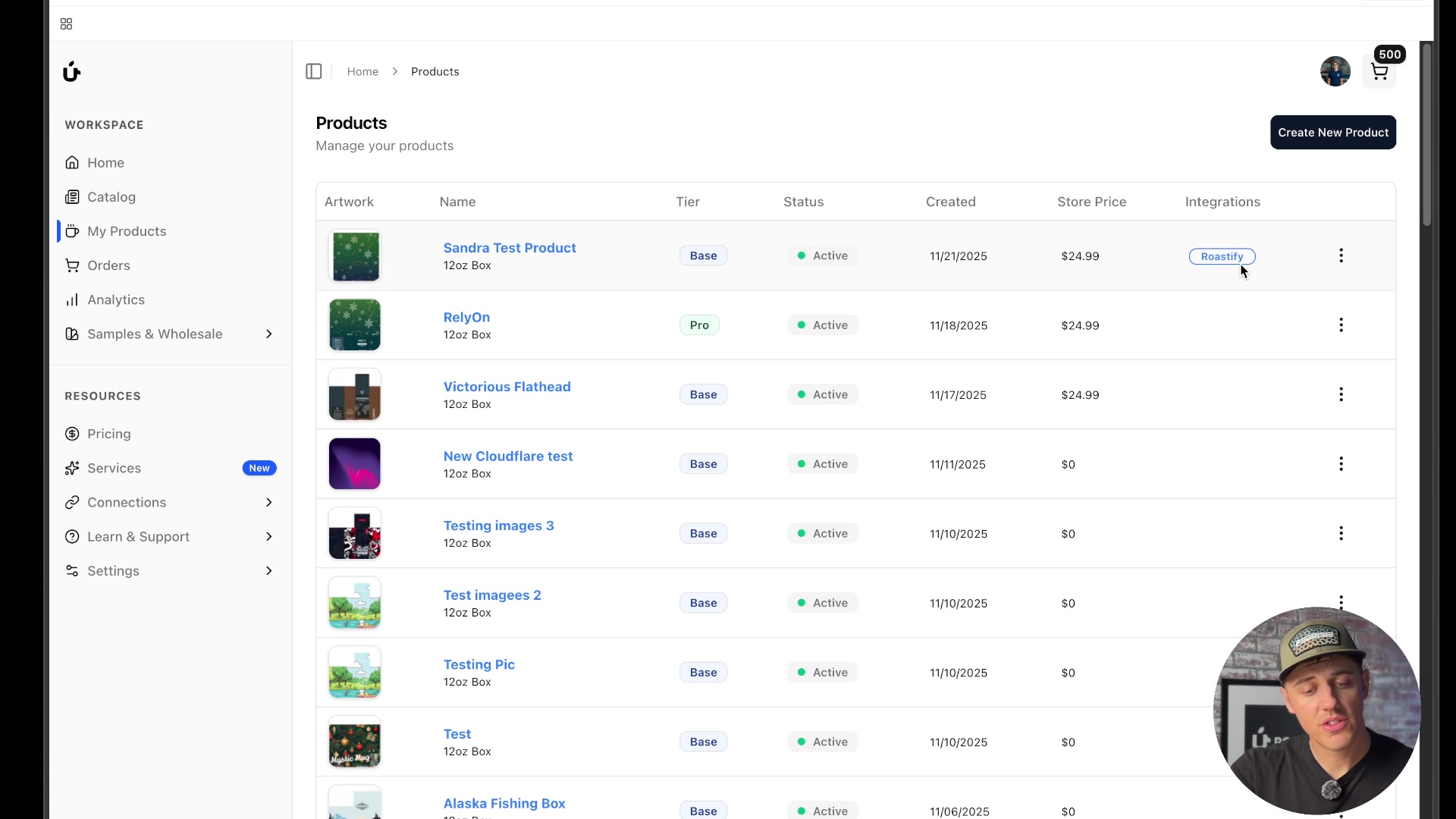This screenshot has width=1456, height=819.
Task: Open Orders page from sidebar
Action: (x=108, y=265)
